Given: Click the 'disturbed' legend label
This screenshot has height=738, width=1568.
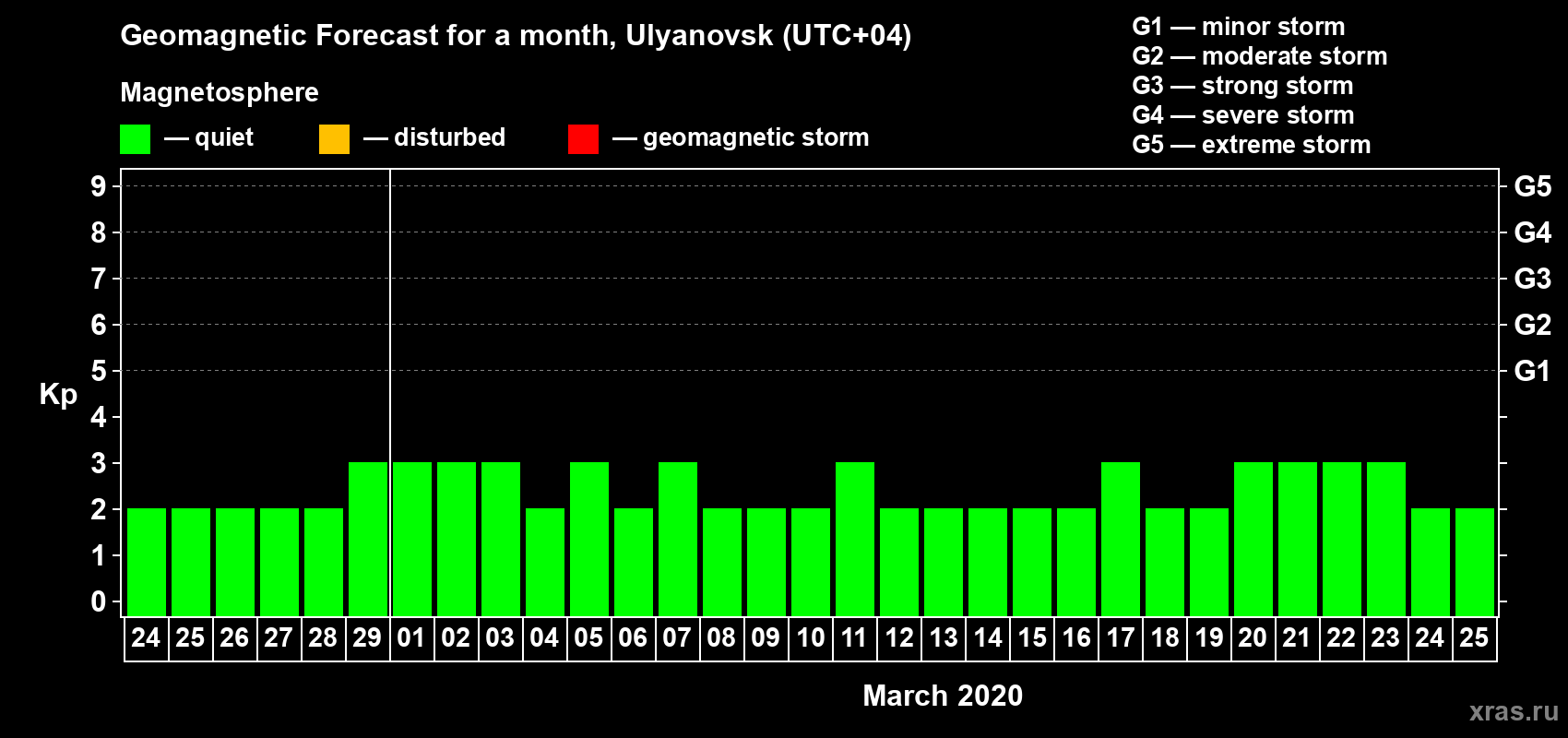Looking at the screenshot, I should (450, 137).
